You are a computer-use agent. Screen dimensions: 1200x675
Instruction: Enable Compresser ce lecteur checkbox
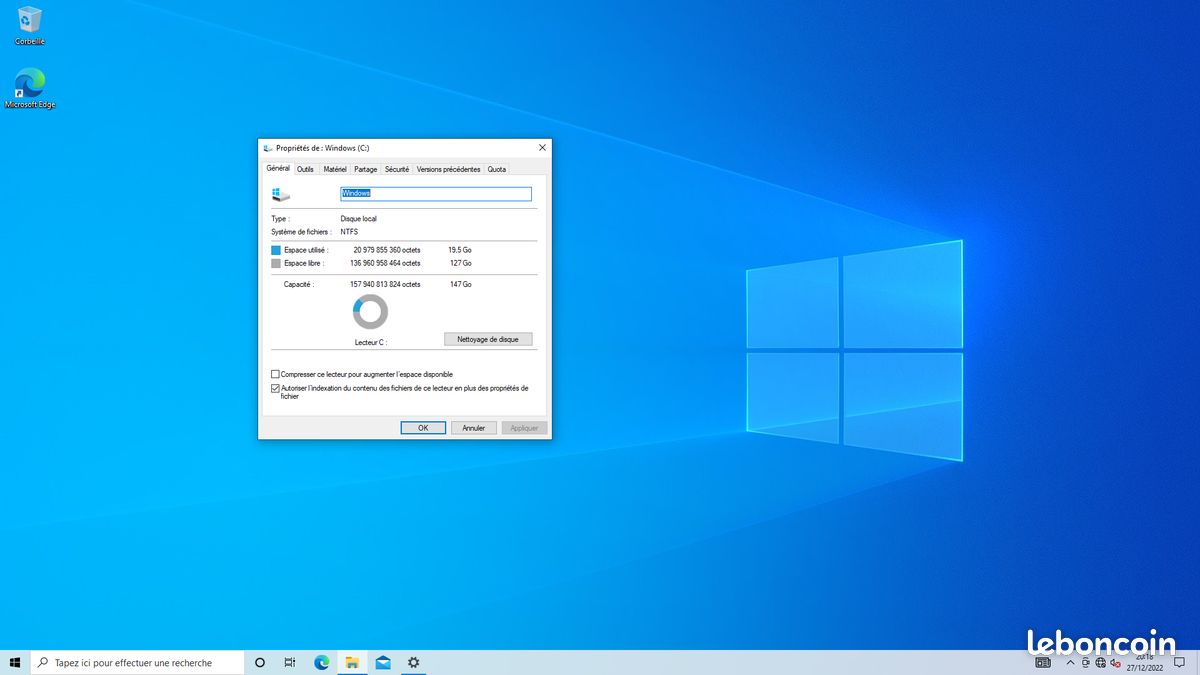[x=275, y=374]
